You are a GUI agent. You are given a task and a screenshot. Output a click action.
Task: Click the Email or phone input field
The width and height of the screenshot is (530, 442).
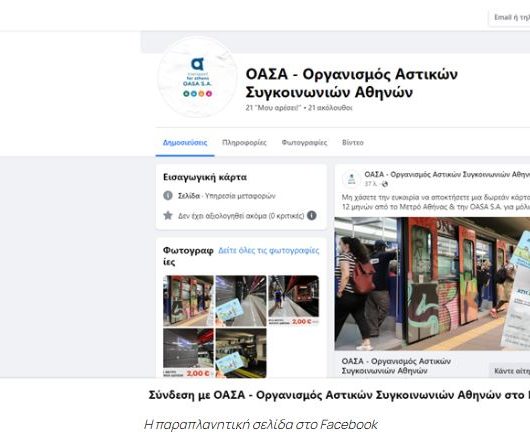pos(509,17)
